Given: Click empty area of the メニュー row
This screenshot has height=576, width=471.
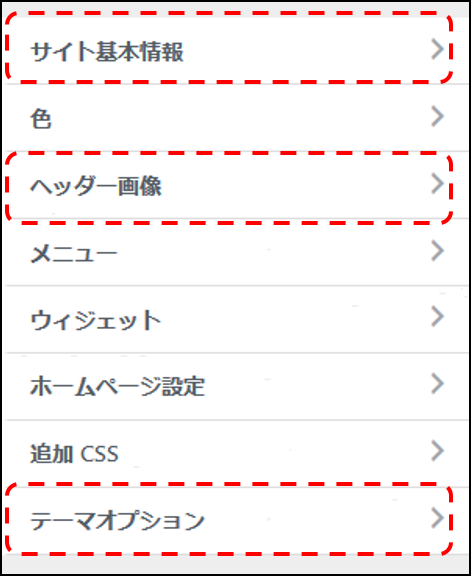Looking at the screenshot, I should tap(272, 252).
